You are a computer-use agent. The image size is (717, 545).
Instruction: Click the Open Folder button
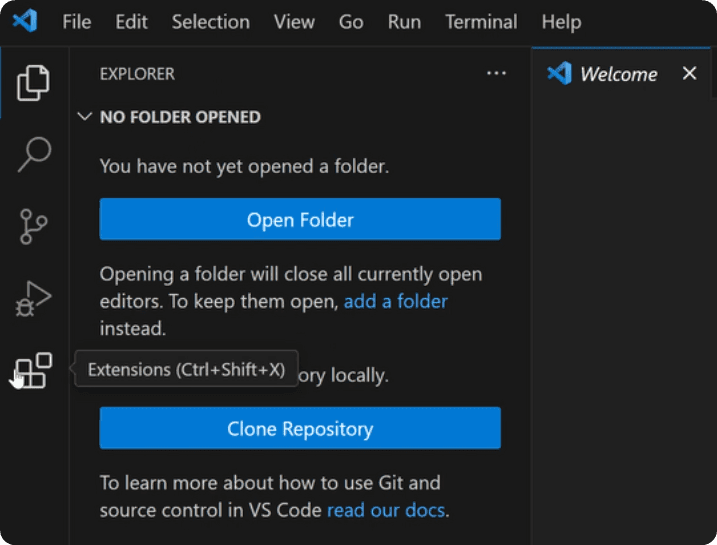[x=300, y=219]
